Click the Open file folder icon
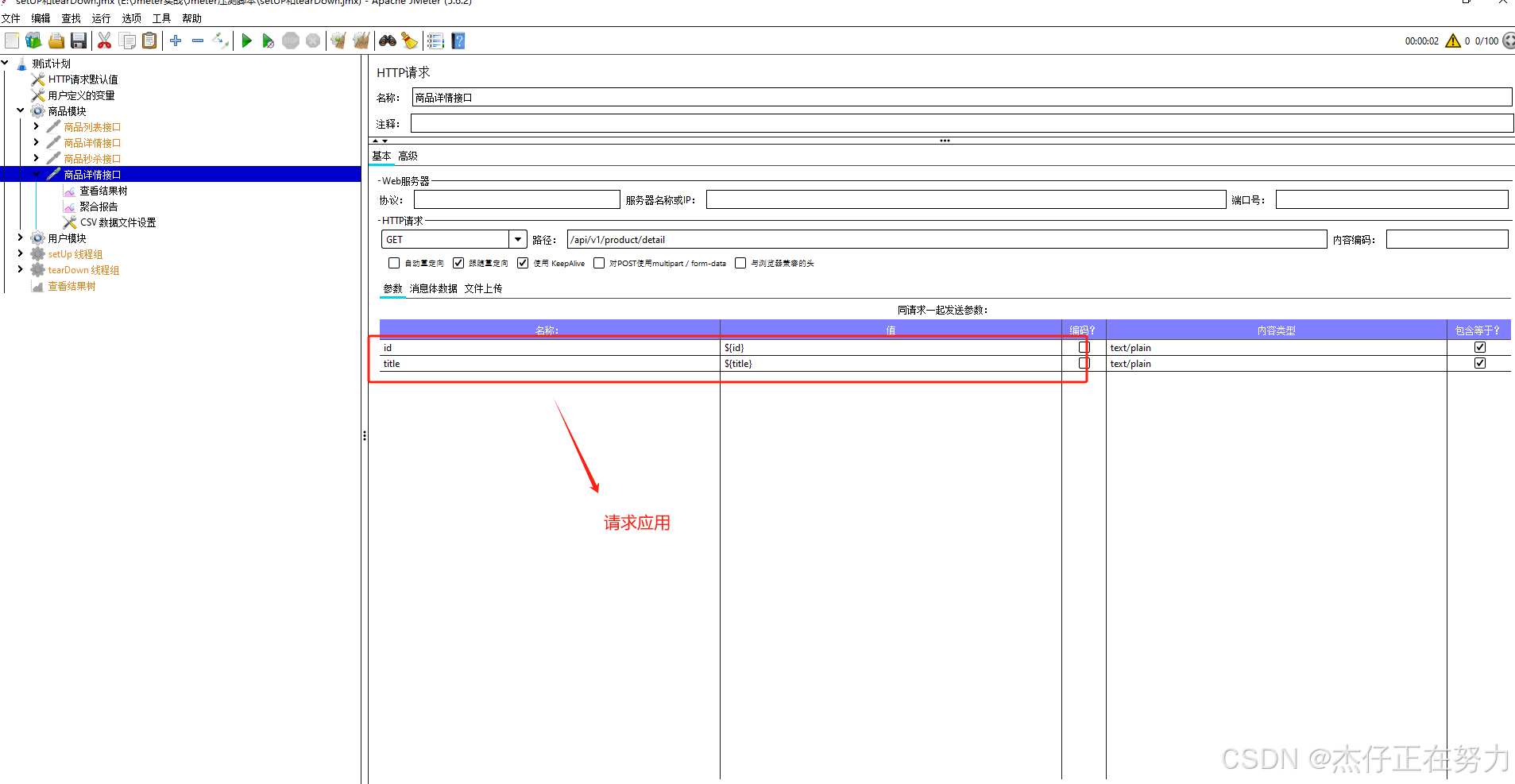1515x784 pixels. click(x=56, y=41)
